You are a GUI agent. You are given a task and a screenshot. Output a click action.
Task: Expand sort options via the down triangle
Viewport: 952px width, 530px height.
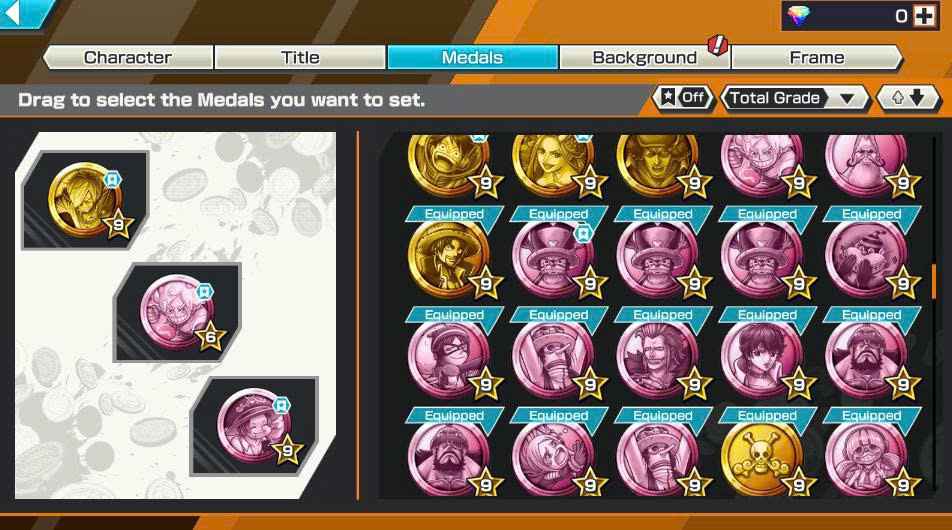point(847,98)
